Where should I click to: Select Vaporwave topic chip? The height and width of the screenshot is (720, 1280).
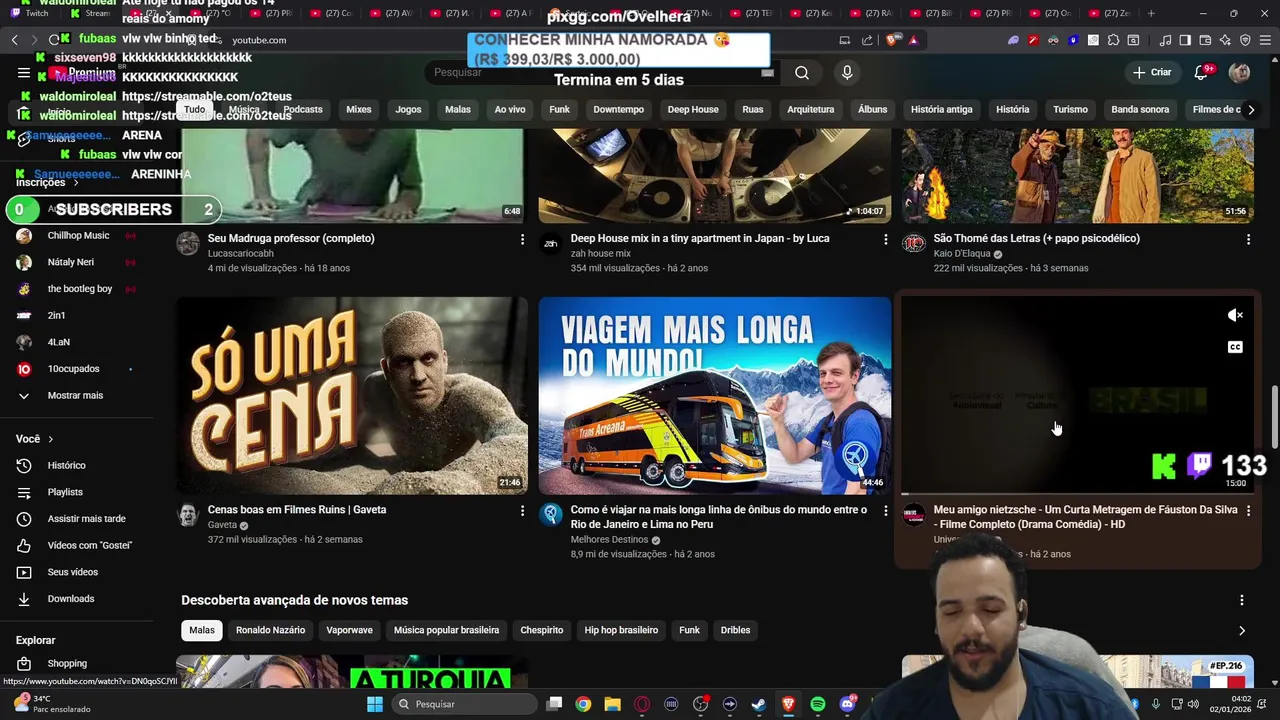[x=349, y=630]
